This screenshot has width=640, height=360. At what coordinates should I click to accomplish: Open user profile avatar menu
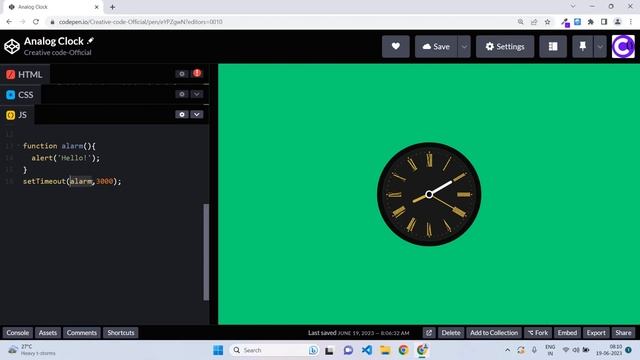coord(623,47)
